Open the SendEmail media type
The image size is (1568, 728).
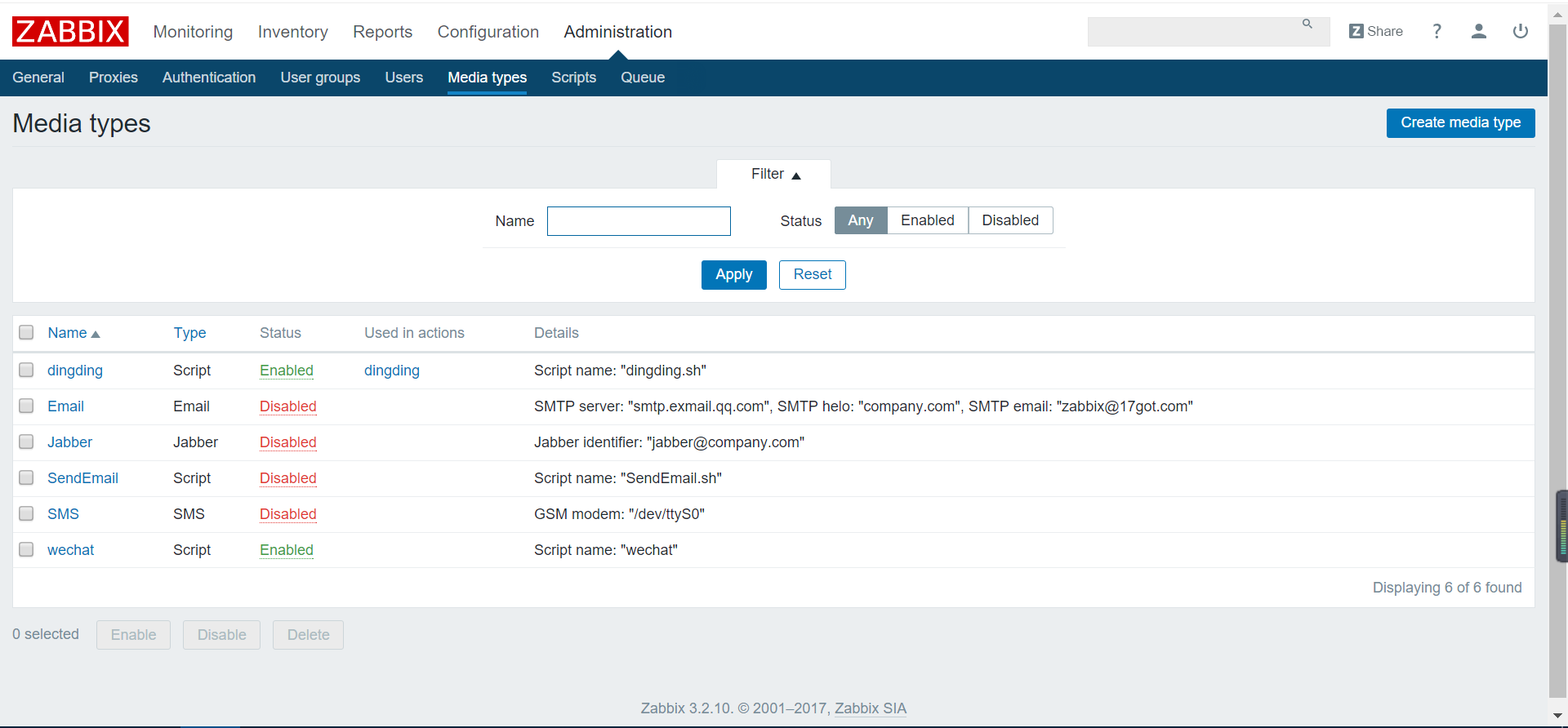(82, 478)
